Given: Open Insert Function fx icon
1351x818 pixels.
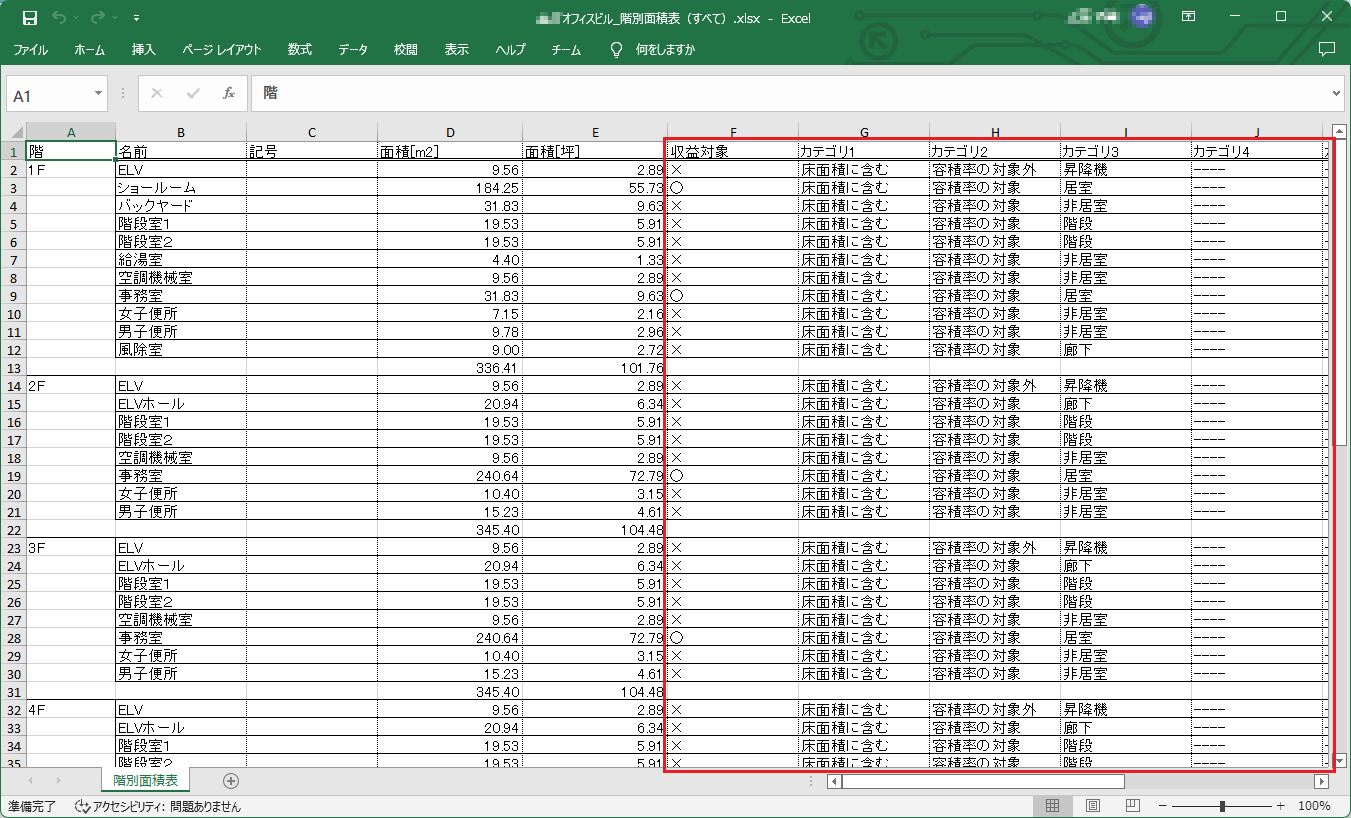Looking at the screenshot, I should click(228, 93).
